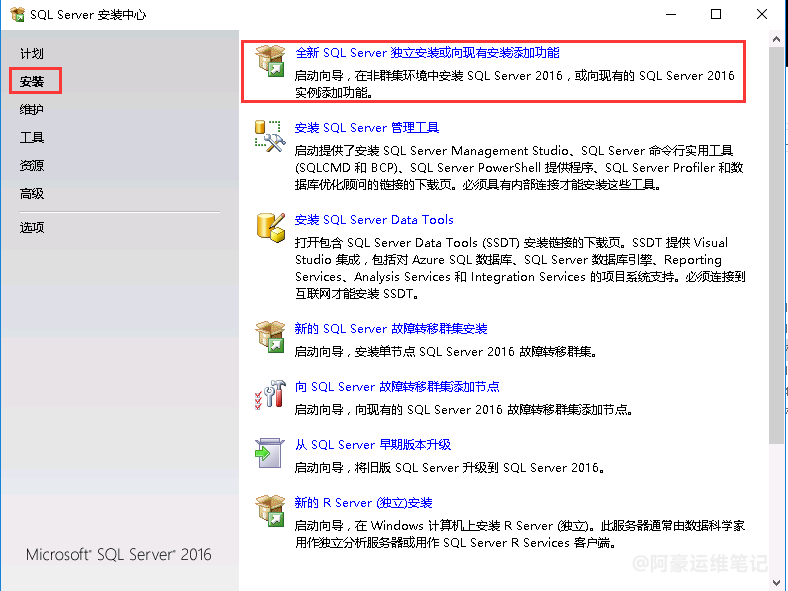Image resolution: width=788 pixels, height=591 pixels.
Task: Click the SQL Server Data Tools cylinder icon
Action: click(270, 228)
